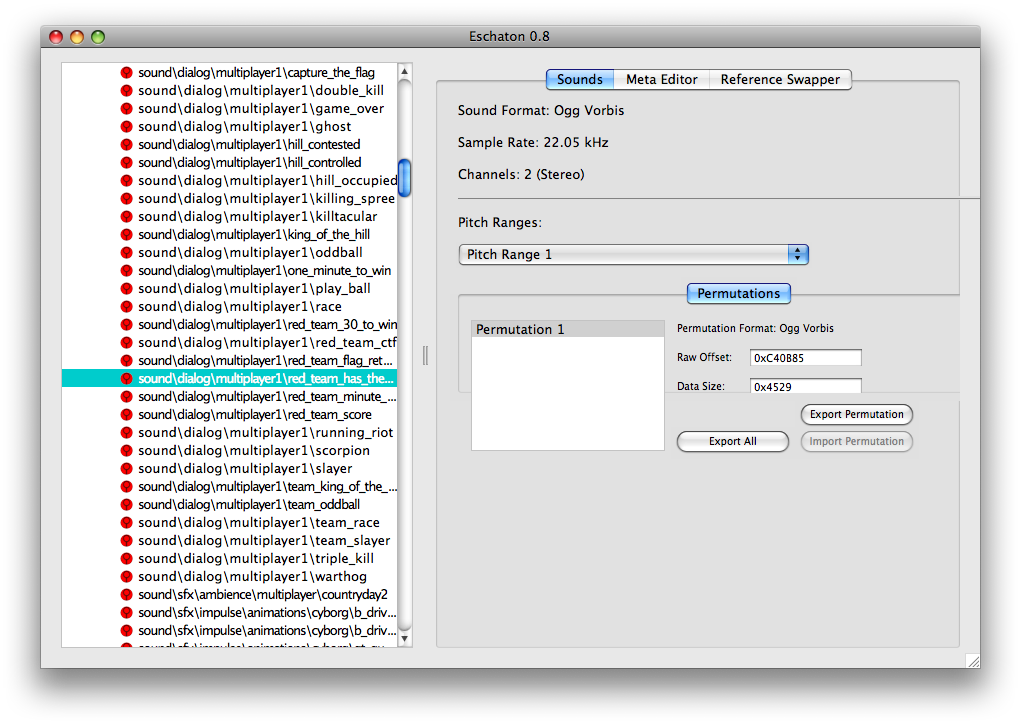Click the Raw Offset input field

[x=806, y=358]
